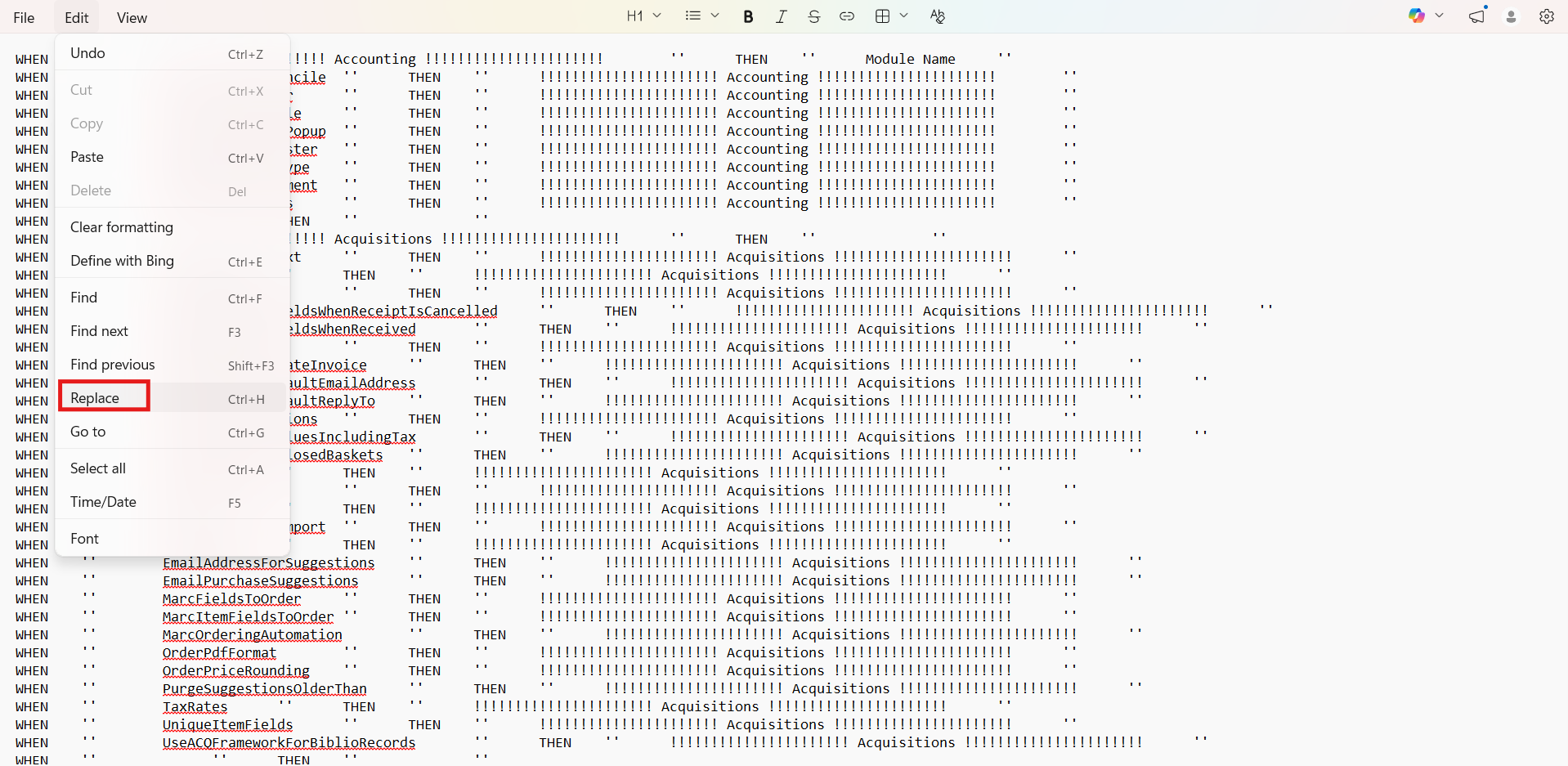Click the EmailAddressForSuggestions text in the document
The width and height of the screenshot is (1568, 766).
click(x=268, y=563)
